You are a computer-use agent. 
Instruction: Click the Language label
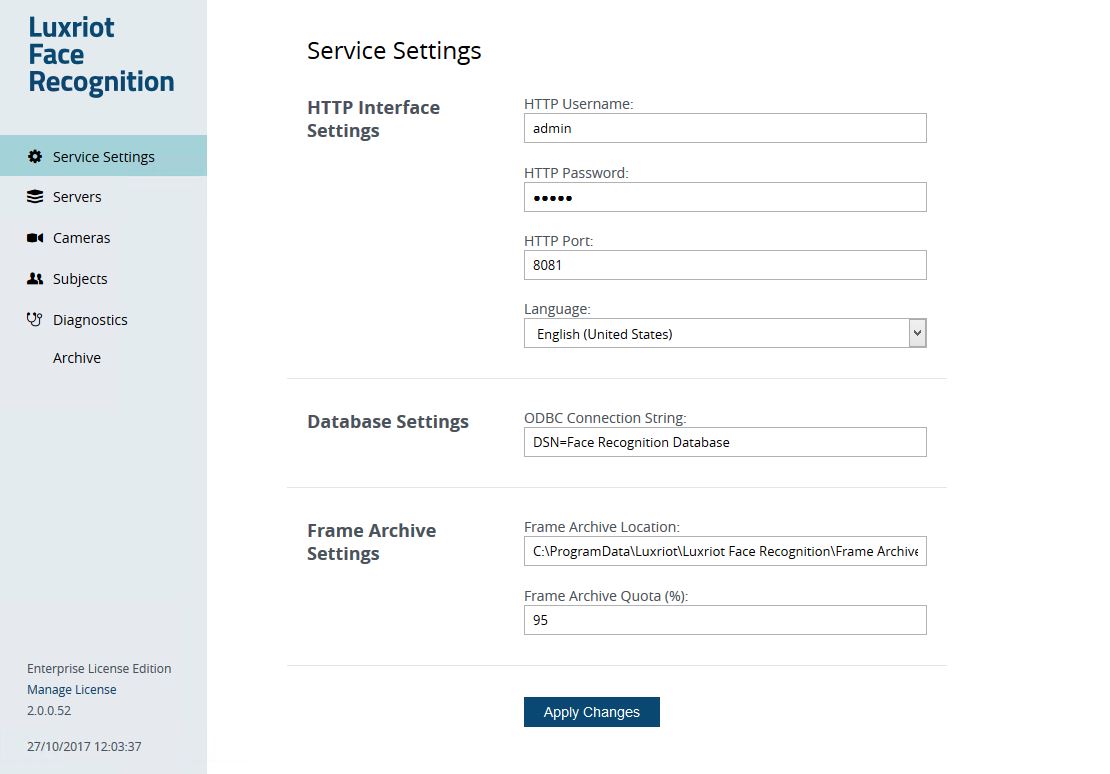(557, 309)
